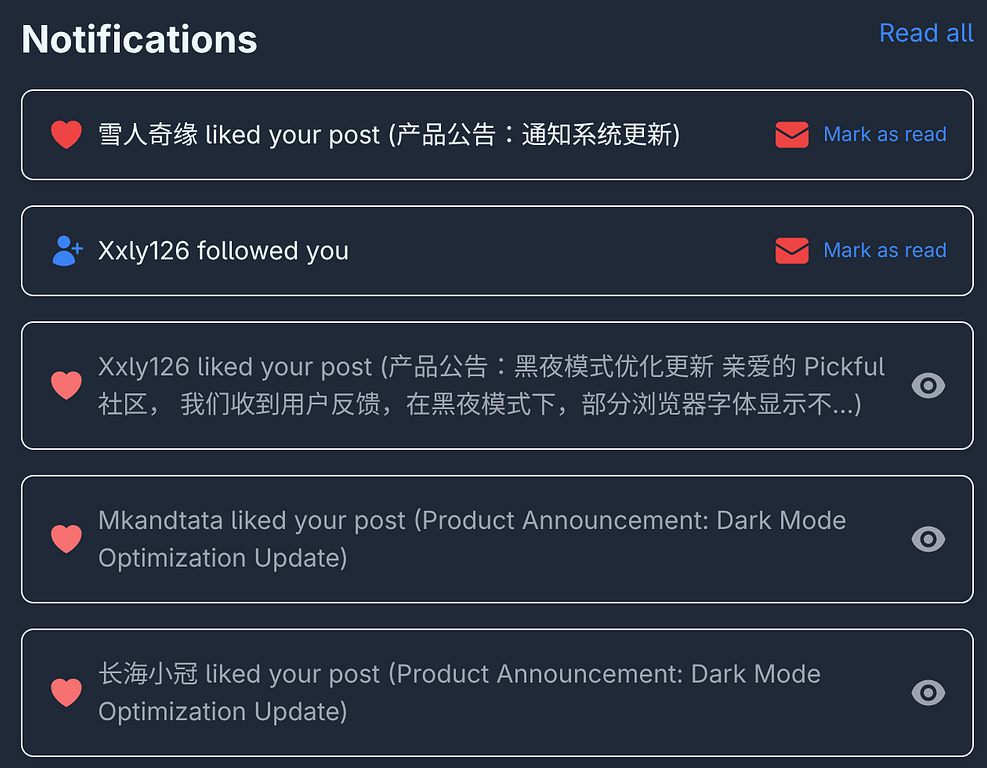Open the Xxly126 followed you notification text
This screenshot has height=768, width=987.
pos(223,251)
